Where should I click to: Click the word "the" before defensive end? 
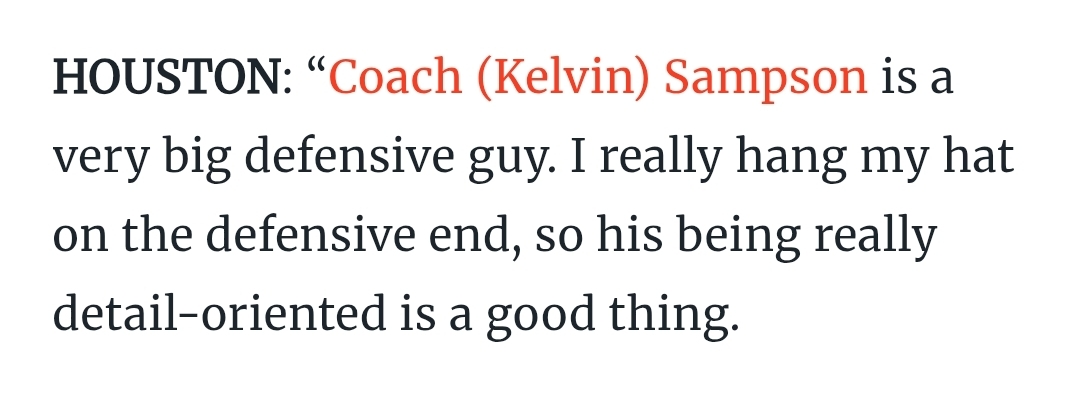[158, 234]
